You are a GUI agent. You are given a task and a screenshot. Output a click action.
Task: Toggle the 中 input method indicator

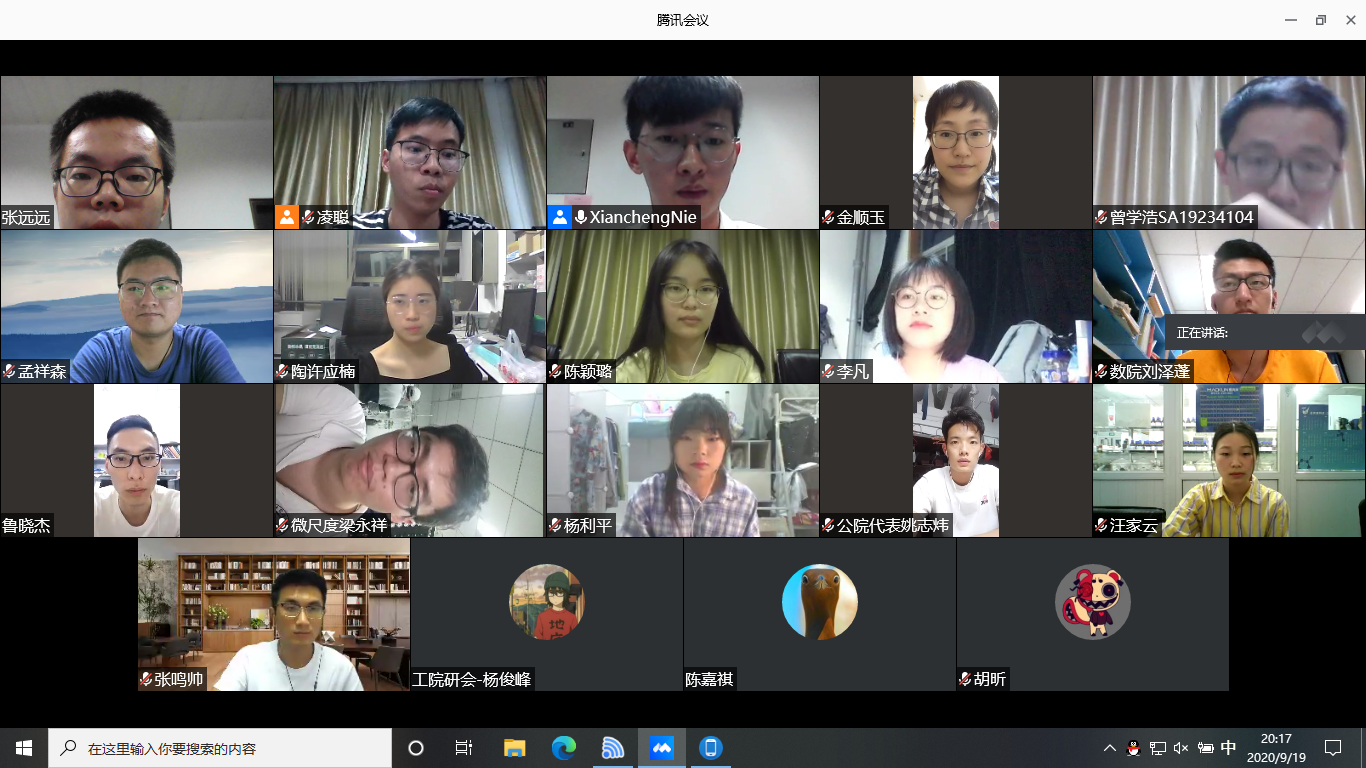pyautogui.click(x=1229, y=748)
